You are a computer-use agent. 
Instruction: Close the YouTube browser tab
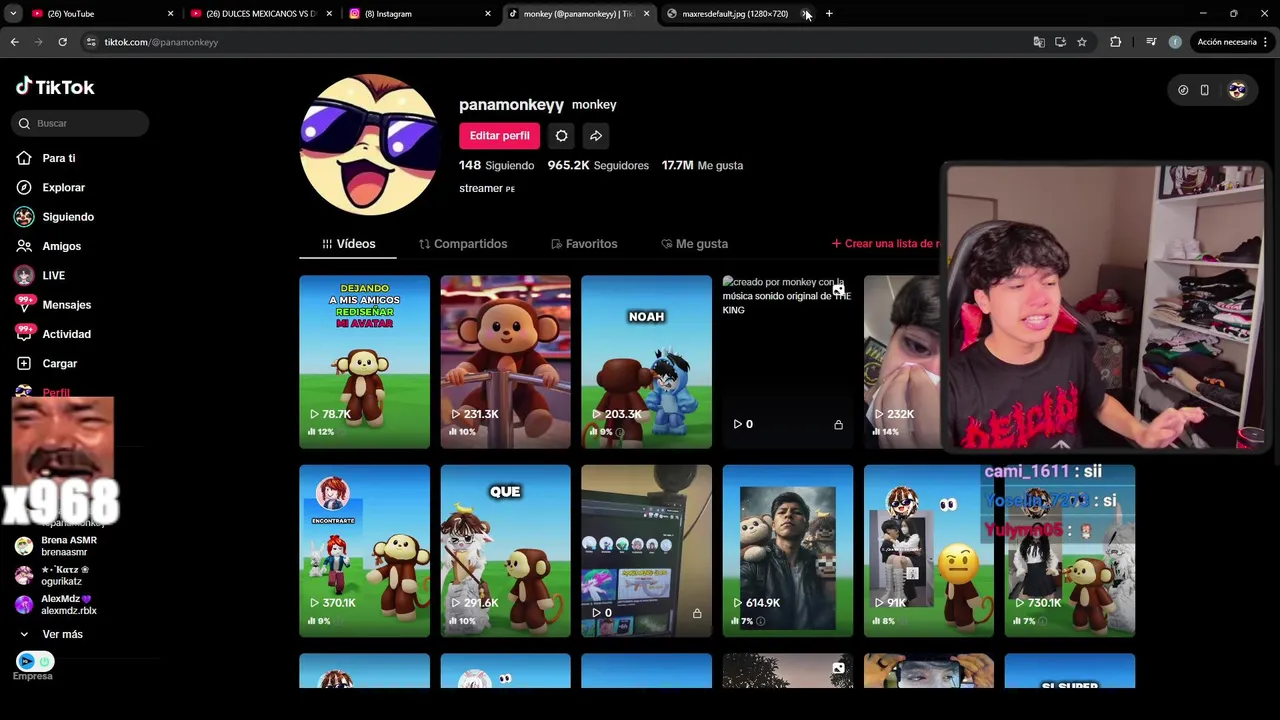tap(170, 14)
